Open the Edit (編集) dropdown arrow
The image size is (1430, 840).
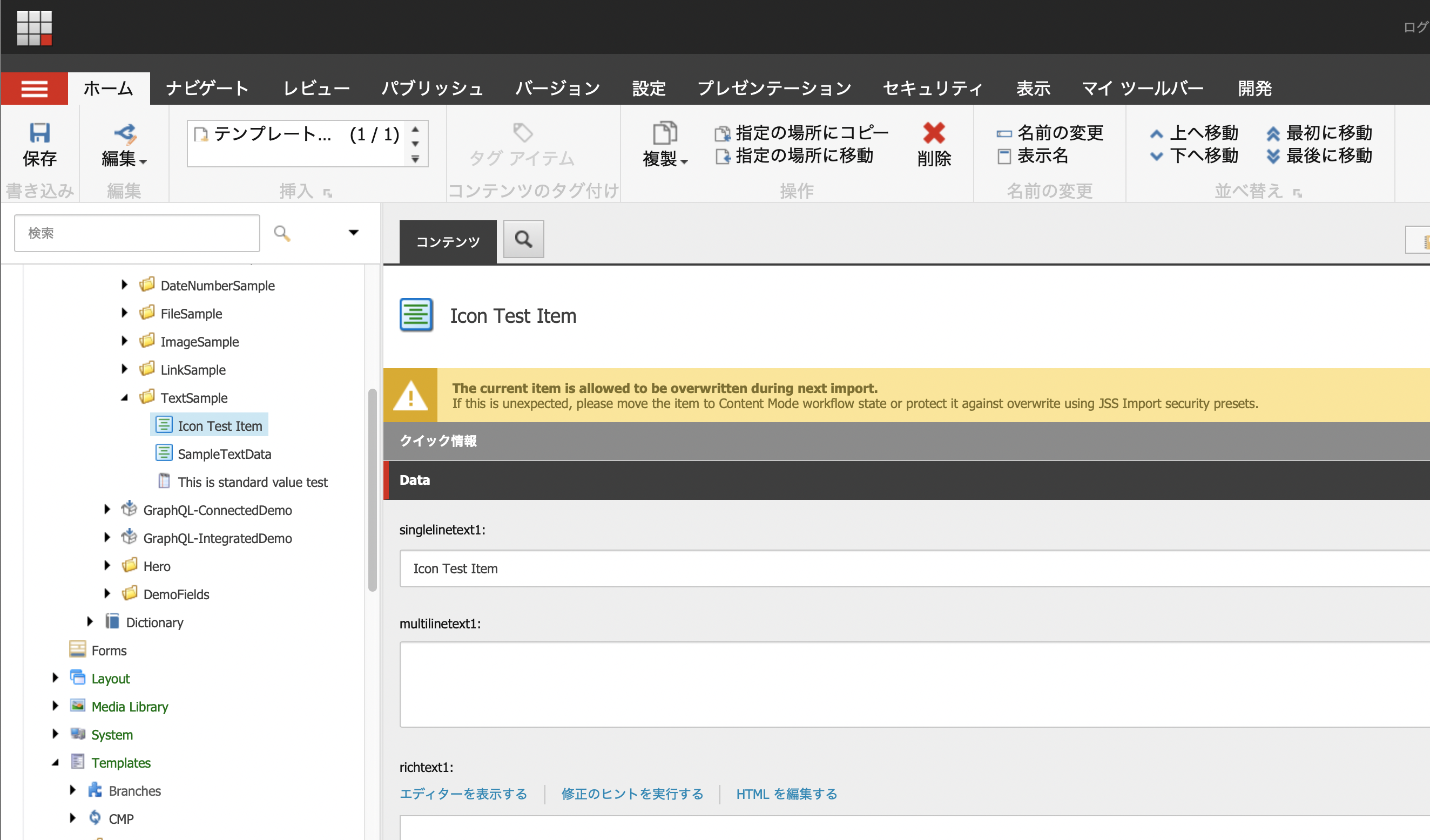pyautogui.click(x=143, y=162)
